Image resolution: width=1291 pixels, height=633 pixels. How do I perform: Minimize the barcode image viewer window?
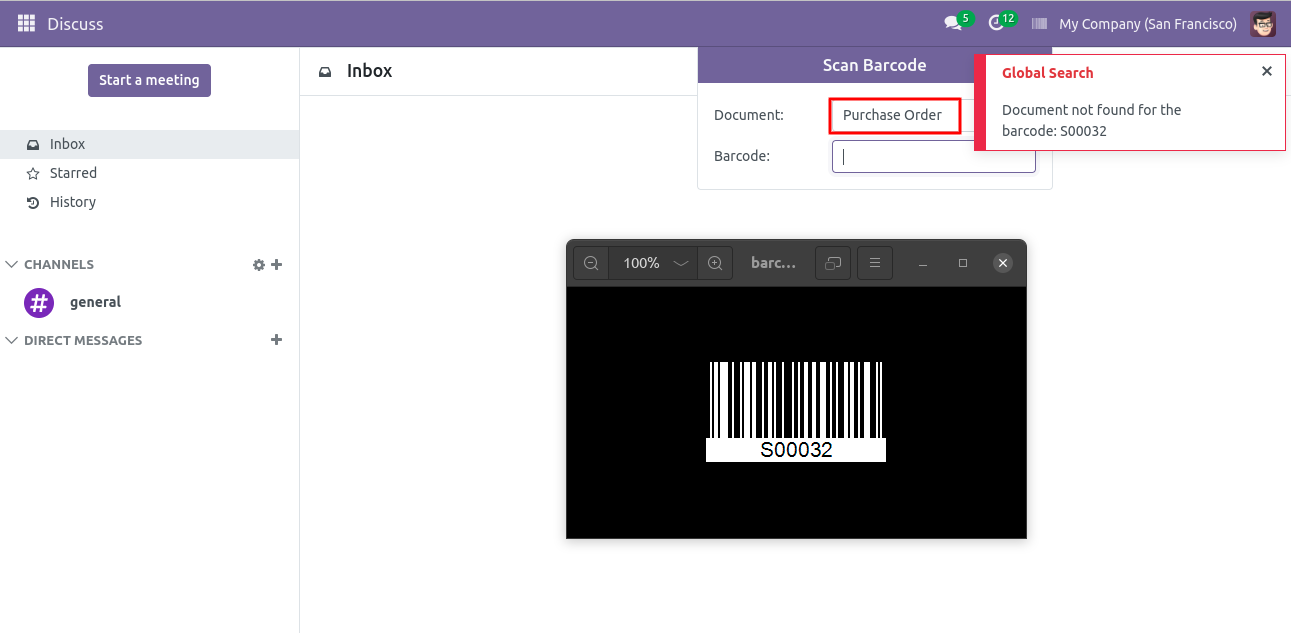coord(923,263)
